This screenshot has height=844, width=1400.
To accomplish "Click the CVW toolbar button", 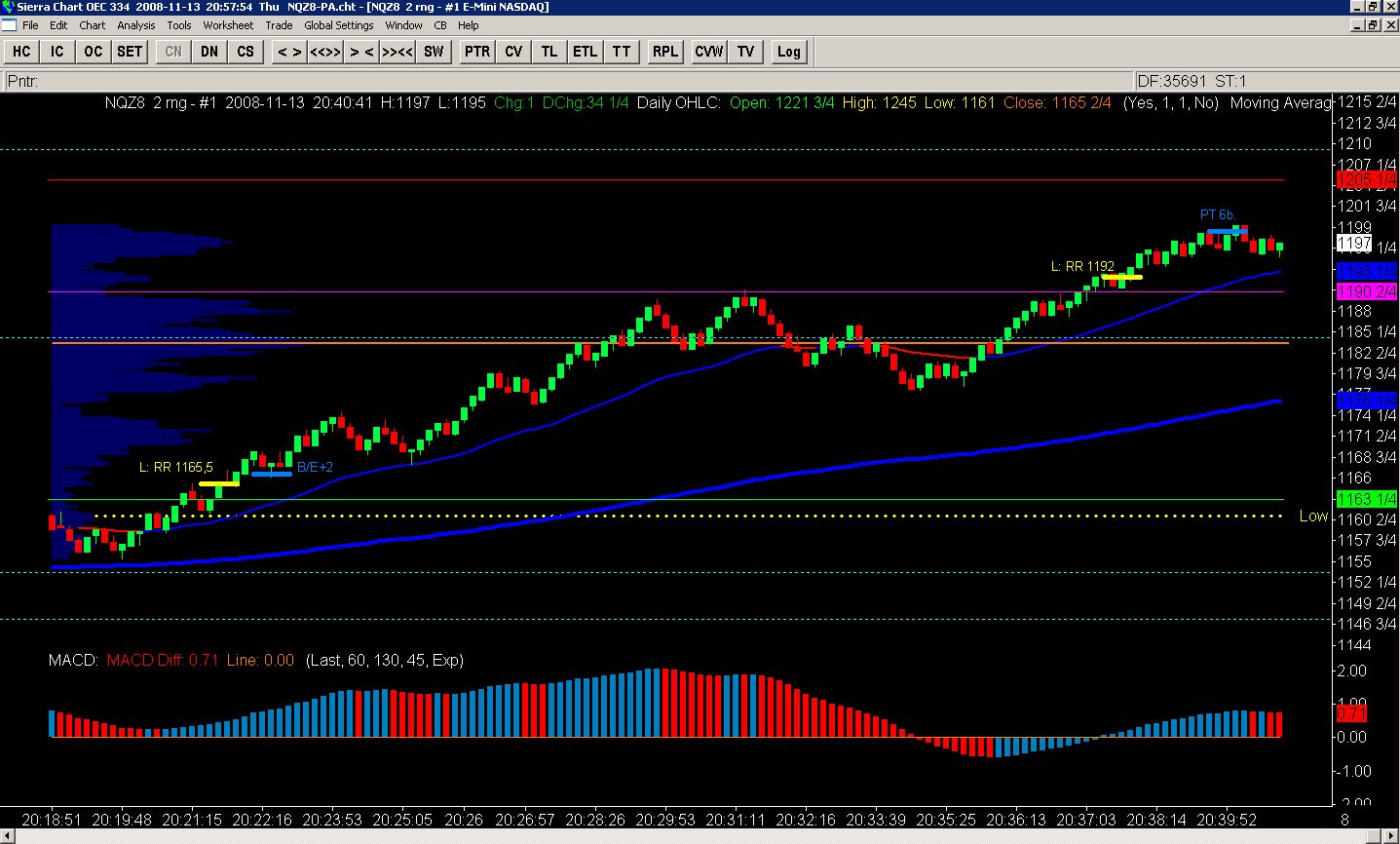I will [709, 52].
